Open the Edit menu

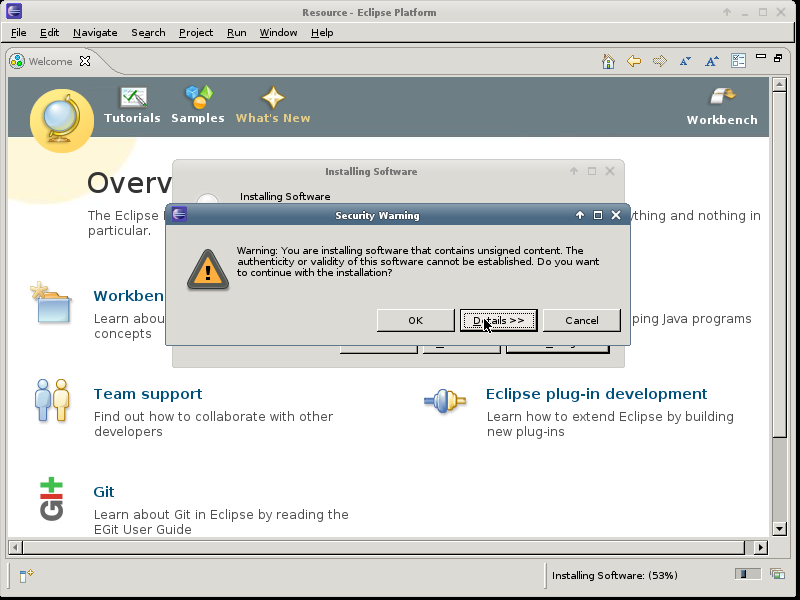pos(49,33)
